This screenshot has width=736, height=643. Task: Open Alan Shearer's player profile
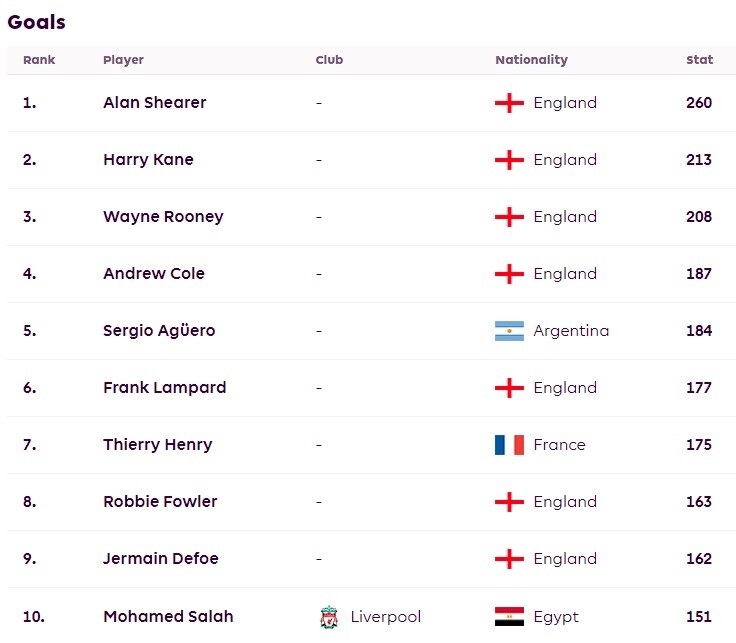tap(154, 103)
